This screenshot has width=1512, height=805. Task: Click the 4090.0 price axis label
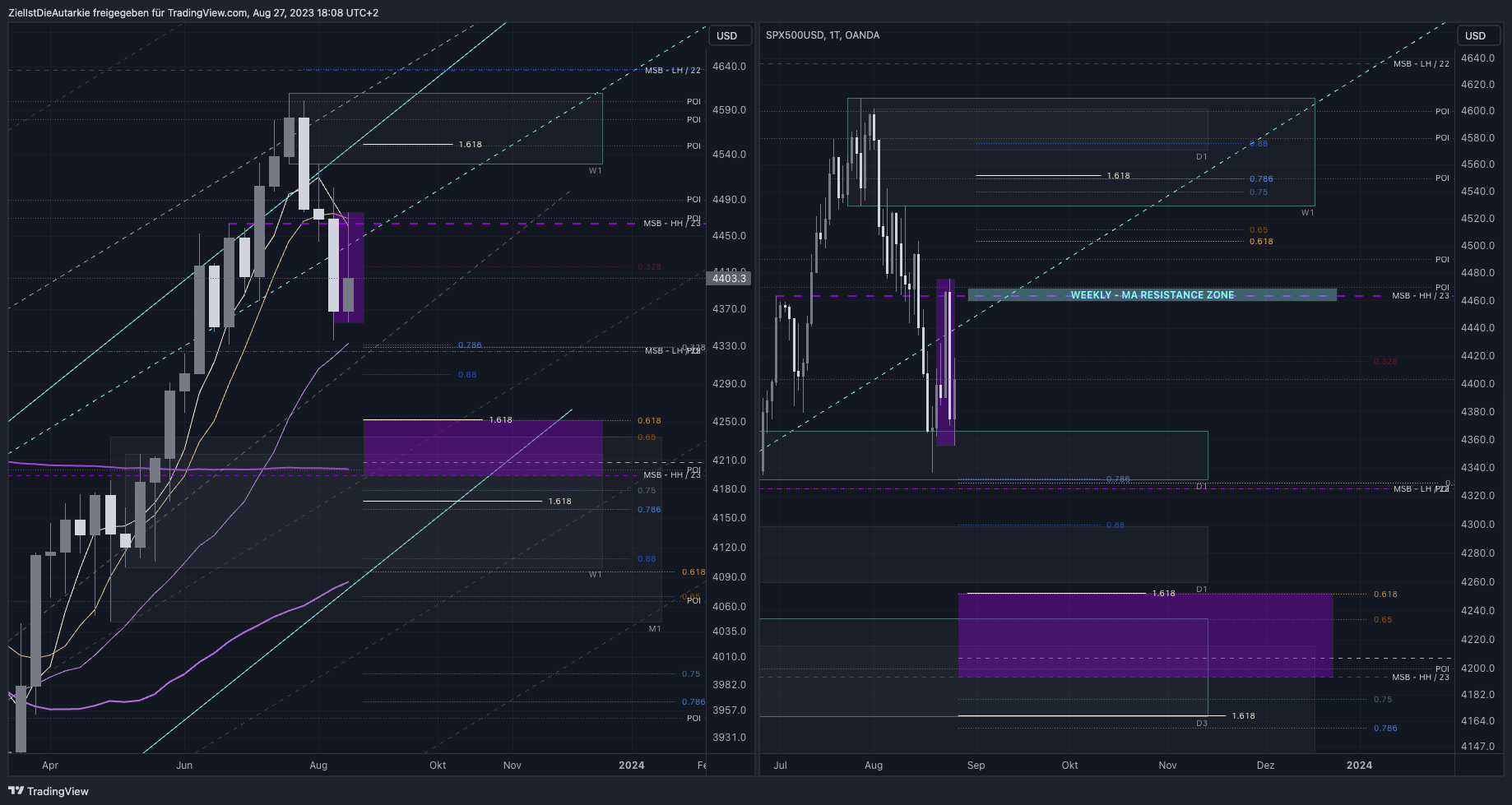[x=729, y=577]
